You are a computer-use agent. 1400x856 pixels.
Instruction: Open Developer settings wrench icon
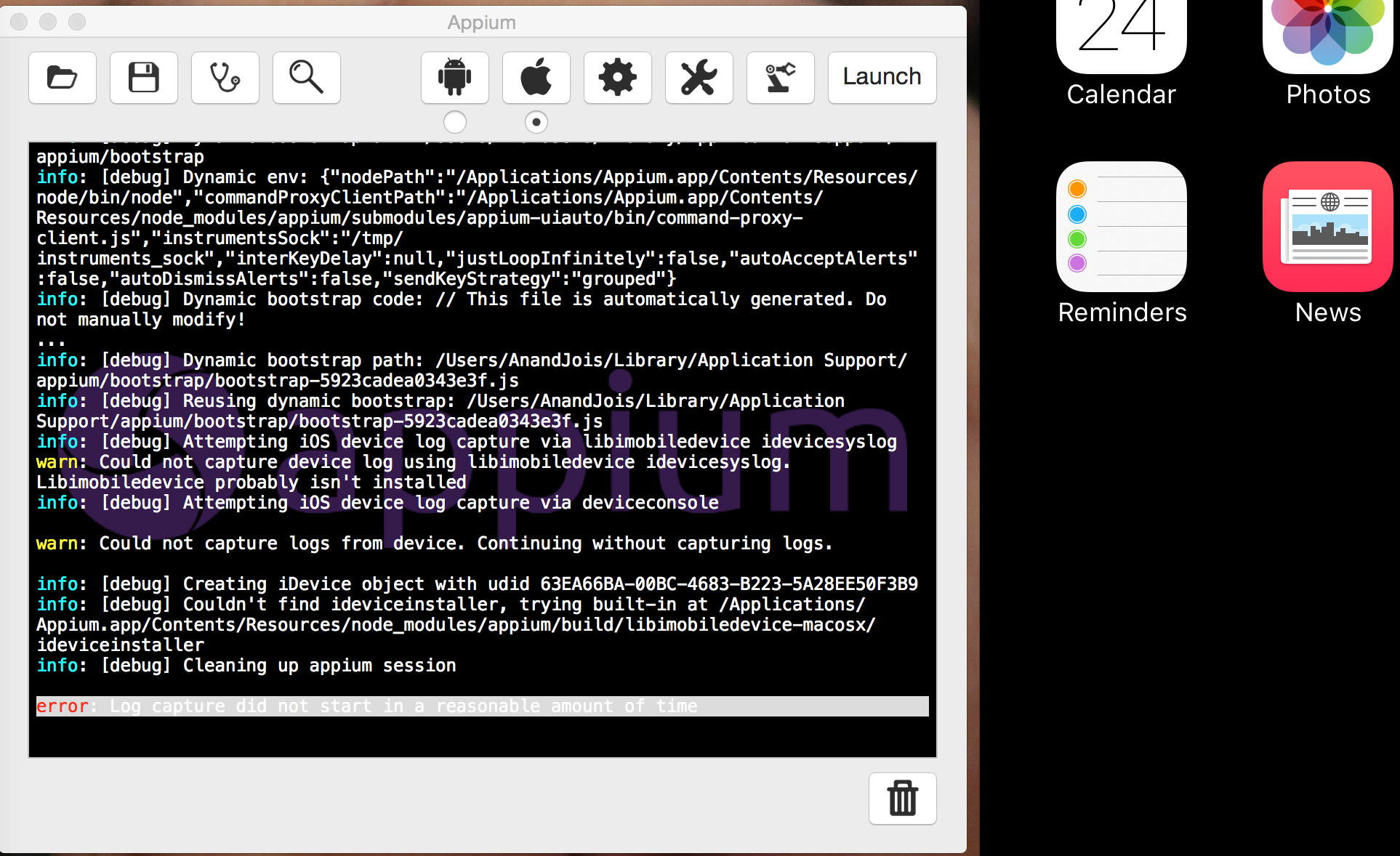coord(699,77)
